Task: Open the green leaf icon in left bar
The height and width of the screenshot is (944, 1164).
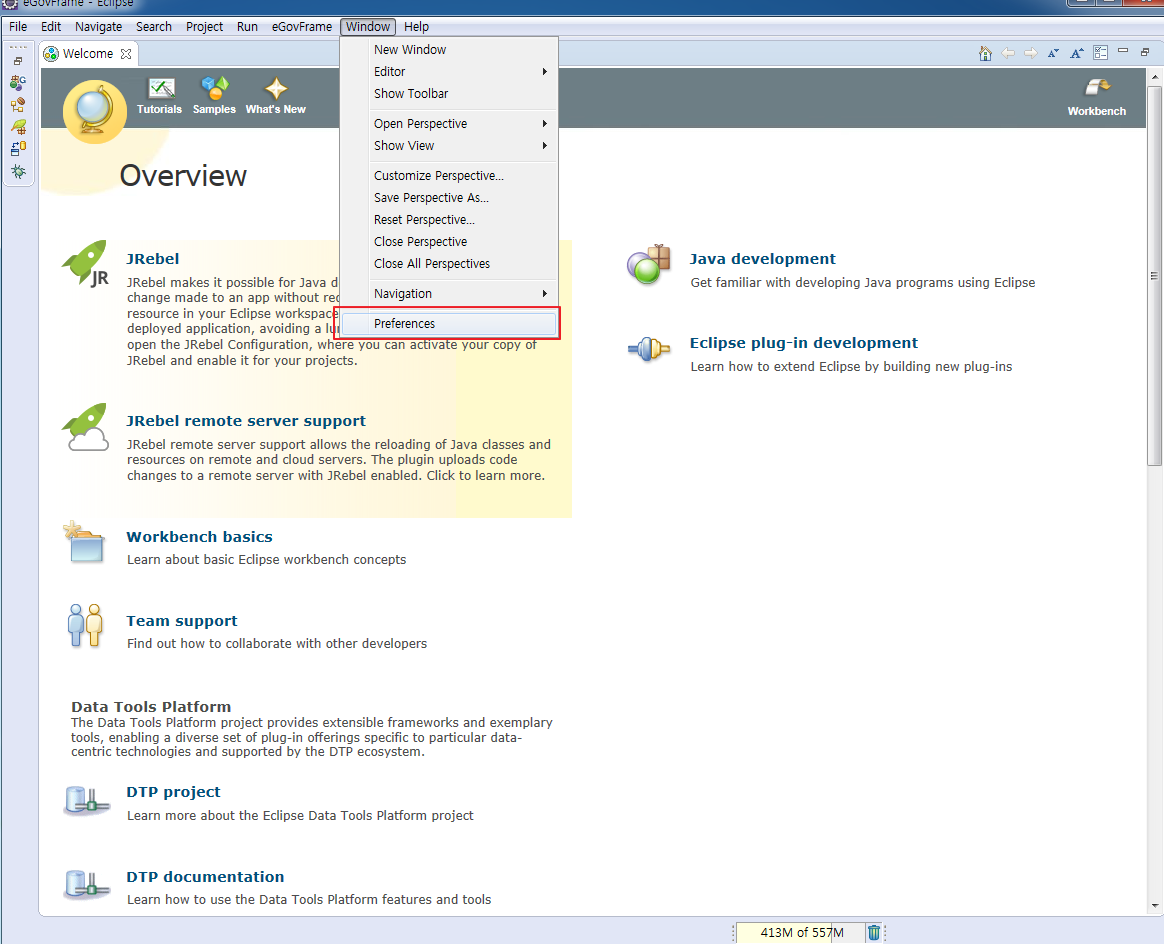Action: point(19,127)
